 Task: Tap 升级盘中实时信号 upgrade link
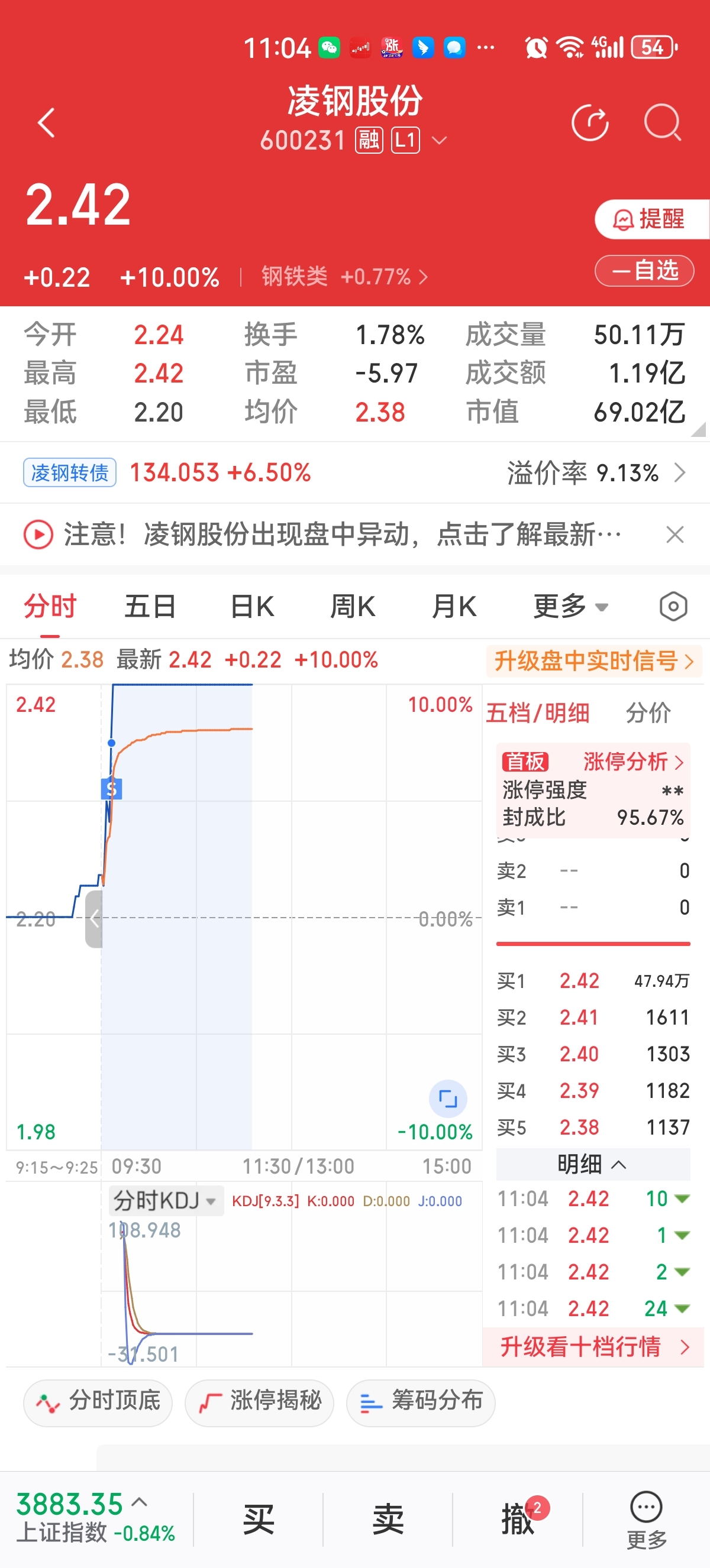point(594,660)
